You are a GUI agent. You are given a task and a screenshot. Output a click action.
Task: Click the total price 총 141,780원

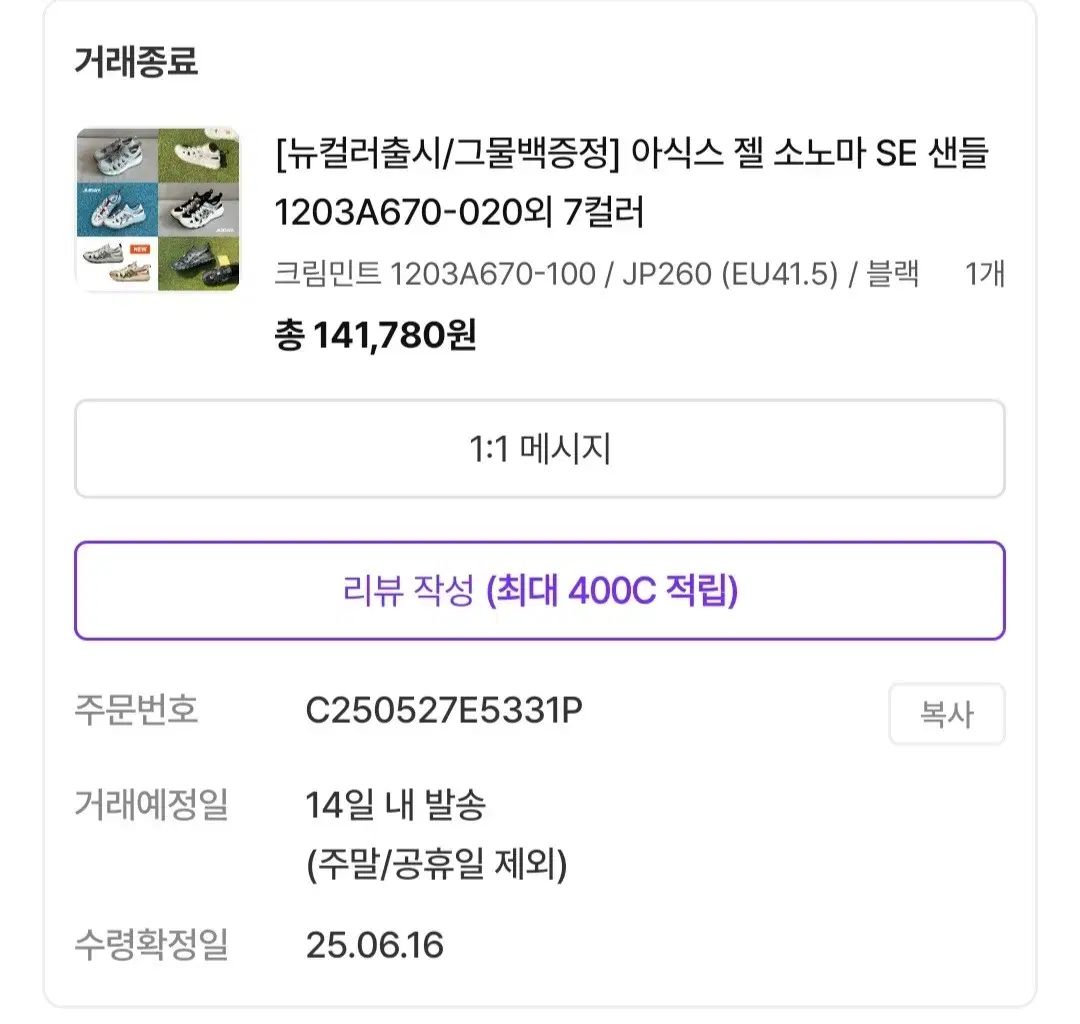tap(375, 335)
